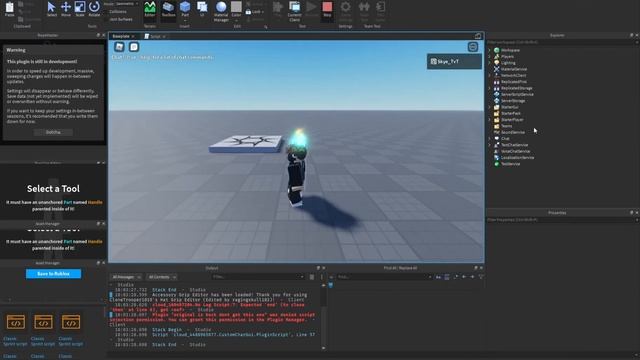Activate the Move tool

coord(66,9)
